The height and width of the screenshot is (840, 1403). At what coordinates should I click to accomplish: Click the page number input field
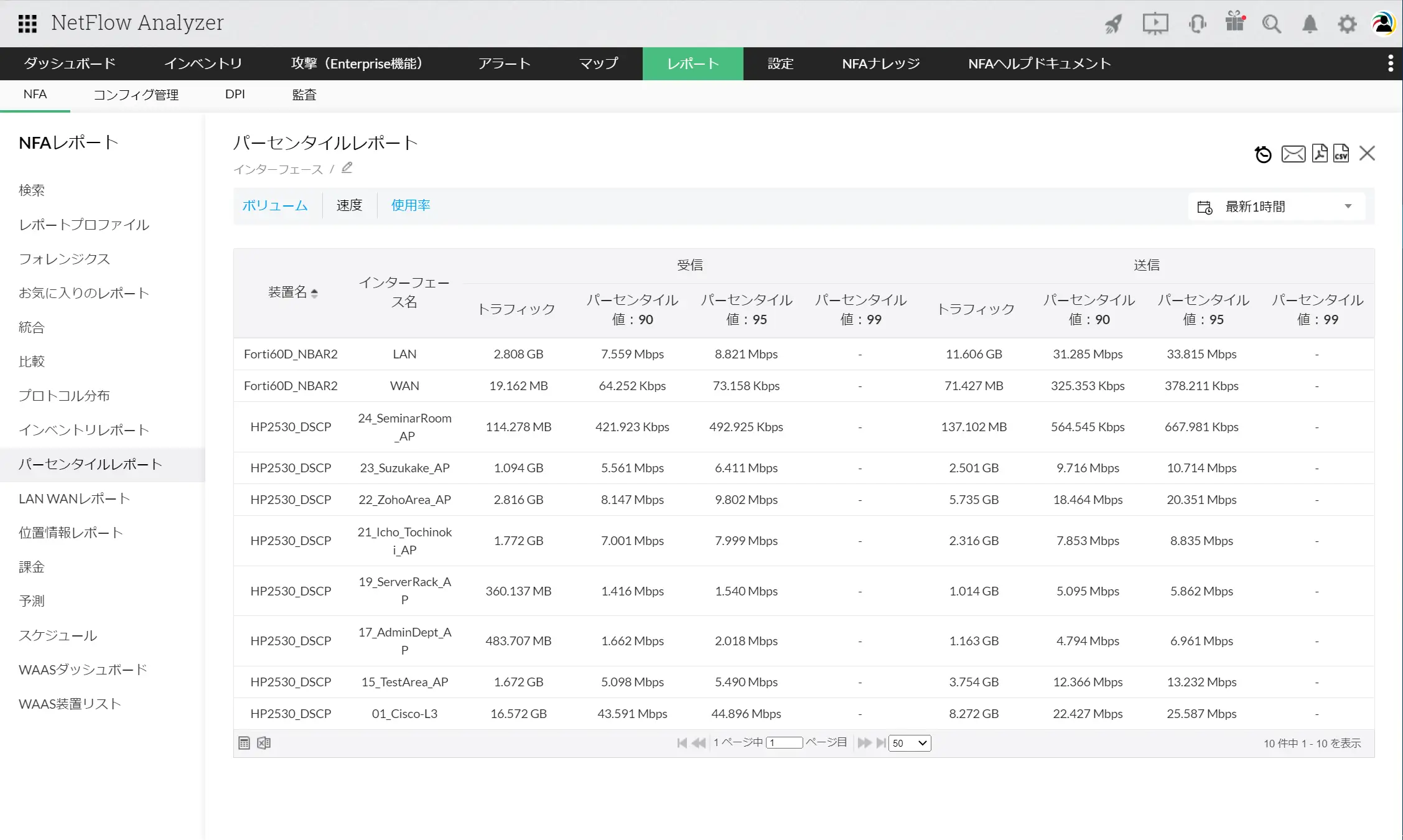(x=784, y=742)
